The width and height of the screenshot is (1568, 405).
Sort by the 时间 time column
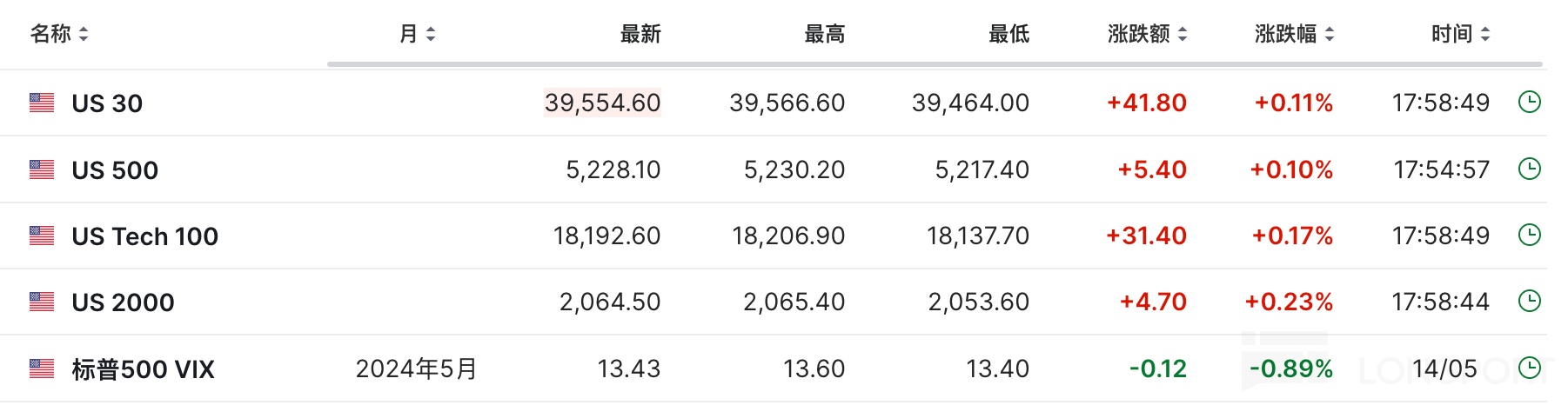coord(1460,34)
